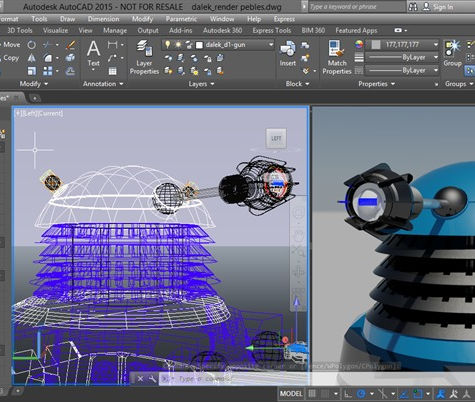Click the binoculars search icon
The width and height of the screenshot is (475, 402).
click(x=413, y=7)
